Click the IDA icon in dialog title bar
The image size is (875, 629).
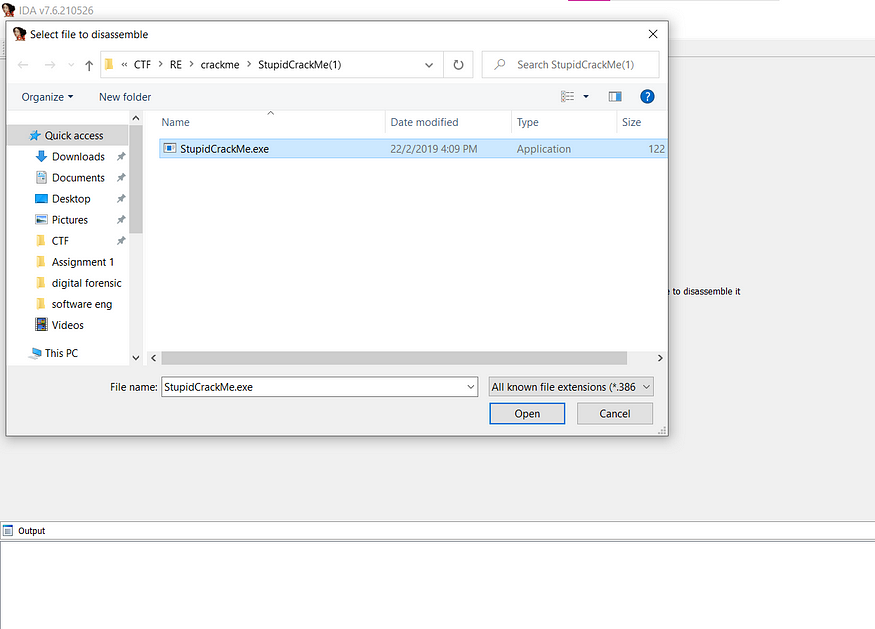pyautogui.click(x=20, y=34)
